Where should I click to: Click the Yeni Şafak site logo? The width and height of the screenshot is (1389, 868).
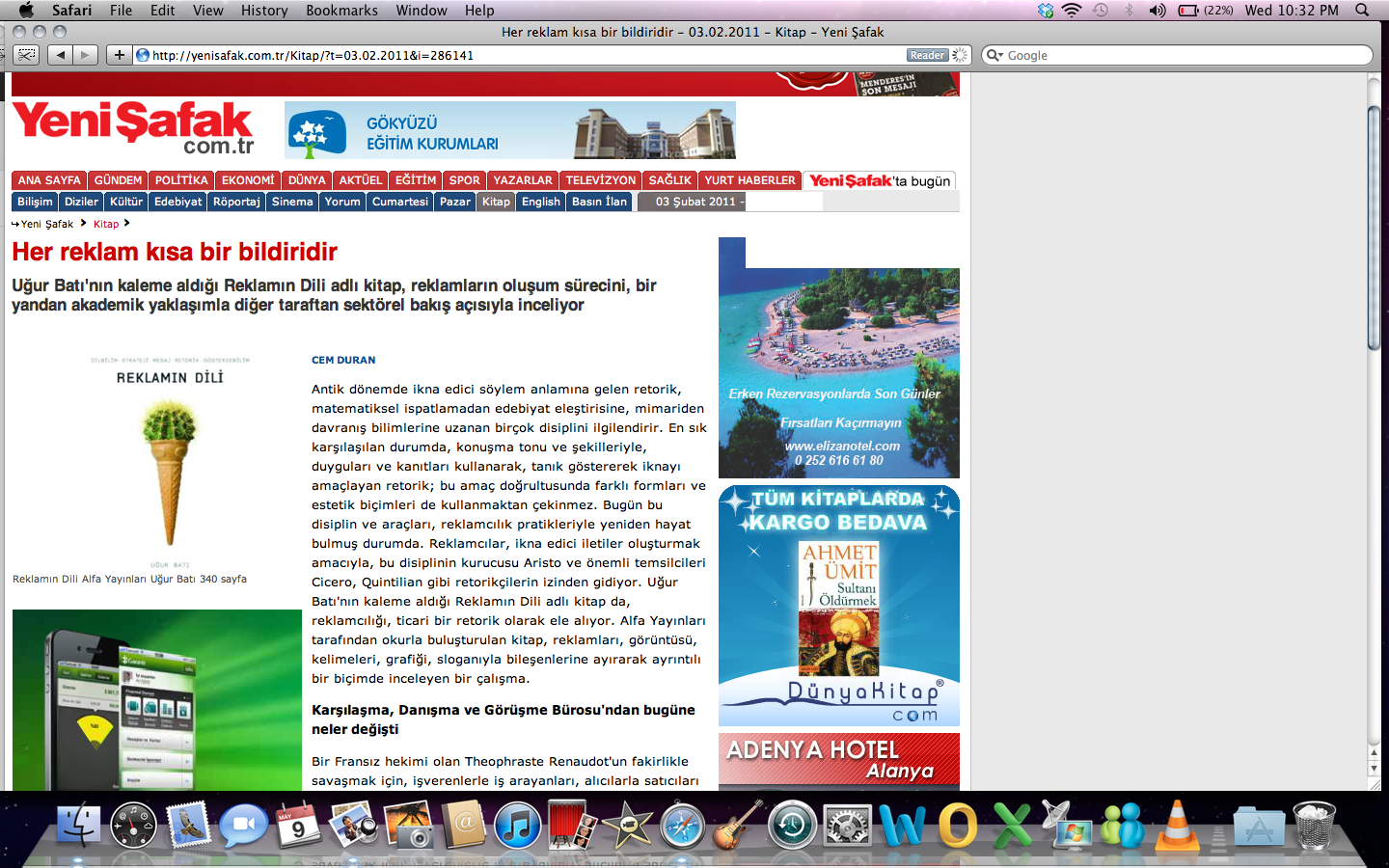pos(133,127)
